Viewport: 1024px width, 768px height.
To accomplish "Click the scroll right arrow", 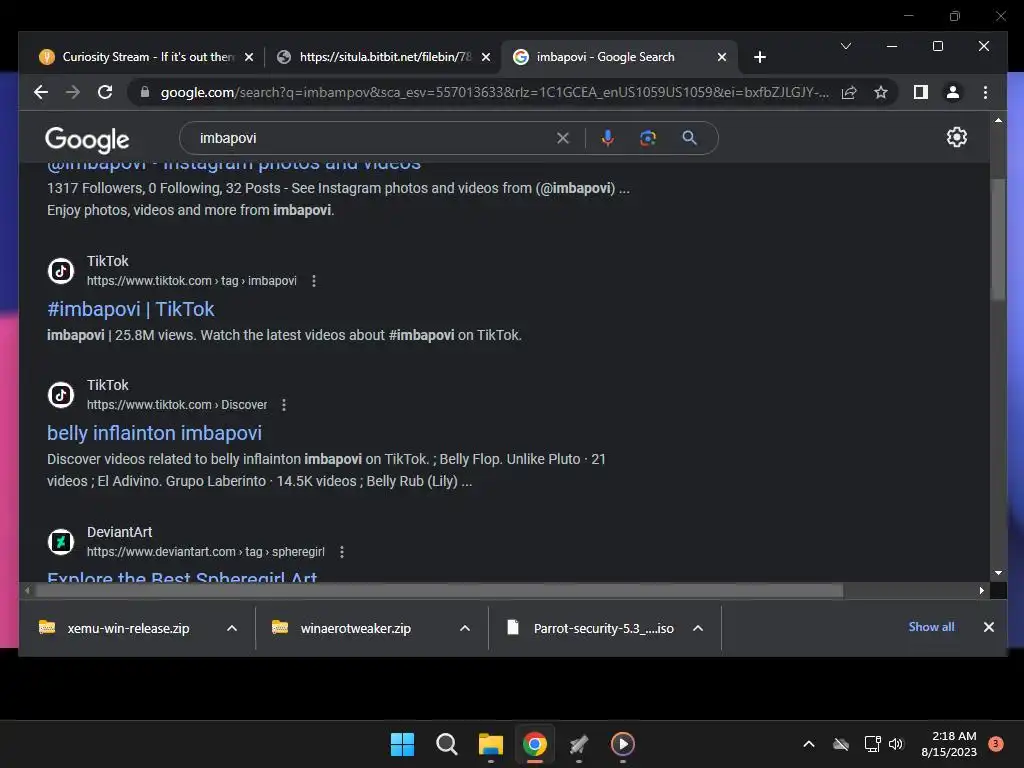I will pos(982,590).
